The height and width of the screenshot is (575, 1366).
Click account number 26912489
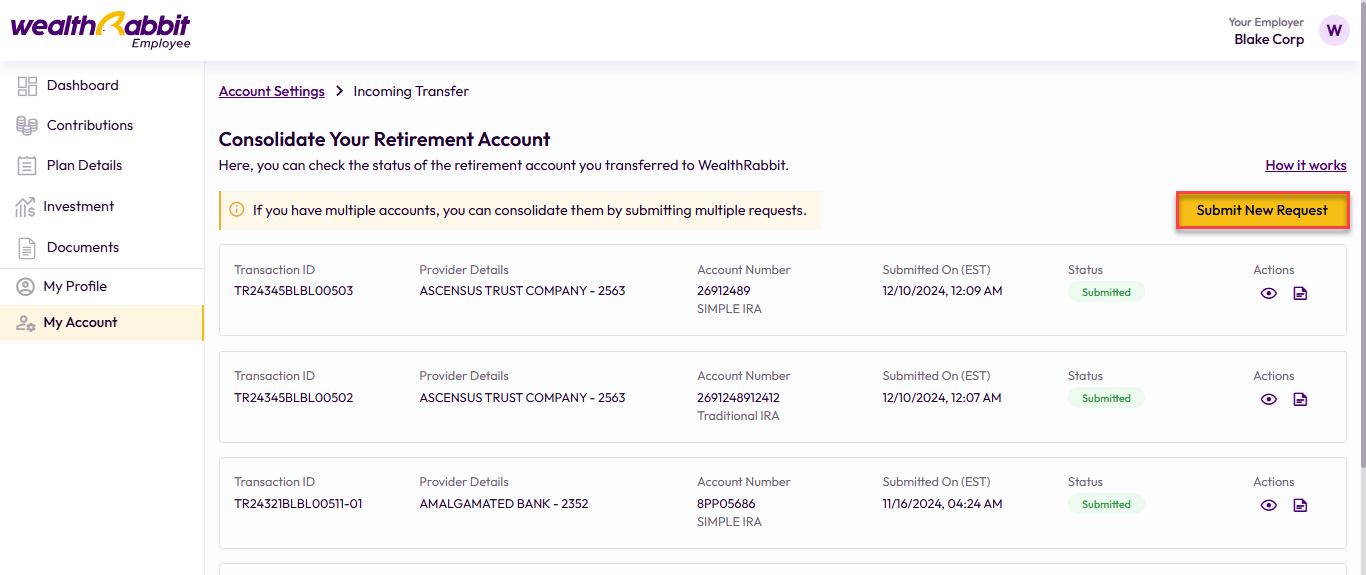(724, 291)
